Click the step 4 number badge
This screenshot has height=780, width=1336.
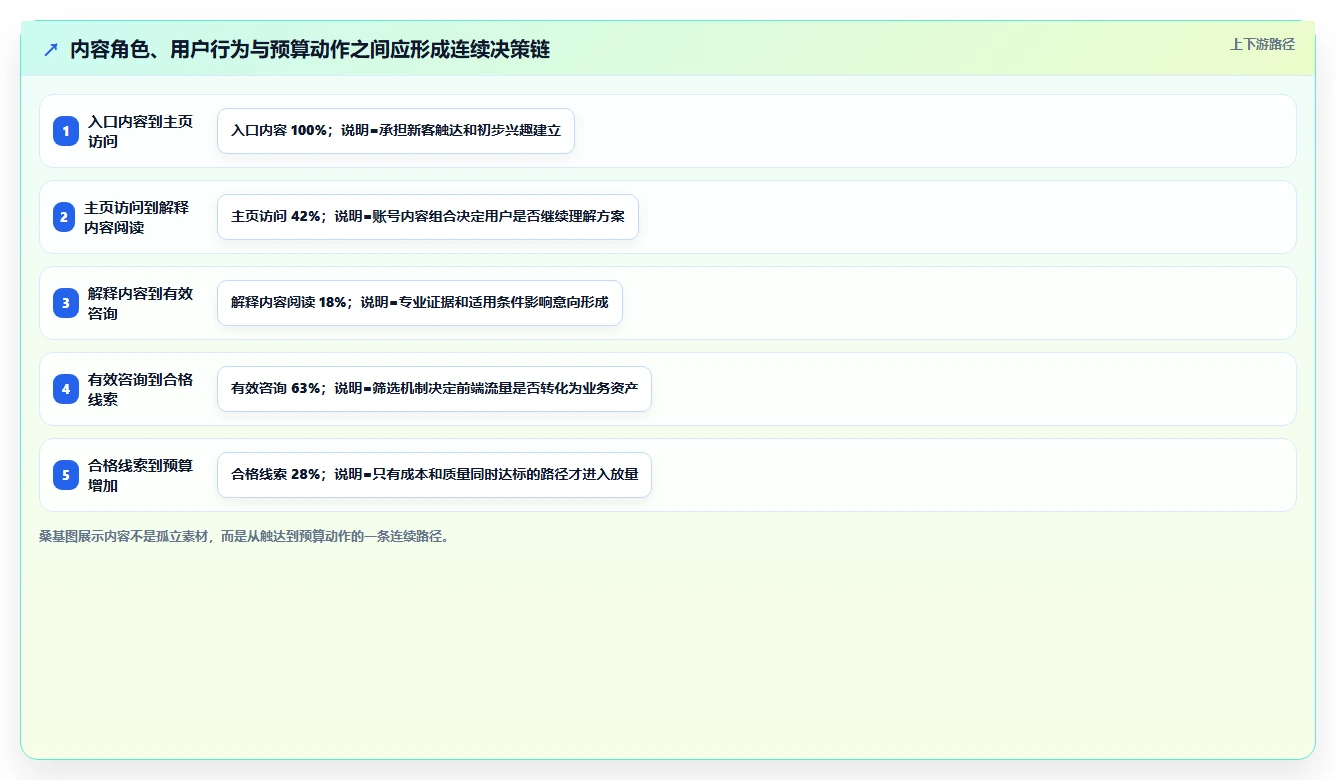(66, 389)
